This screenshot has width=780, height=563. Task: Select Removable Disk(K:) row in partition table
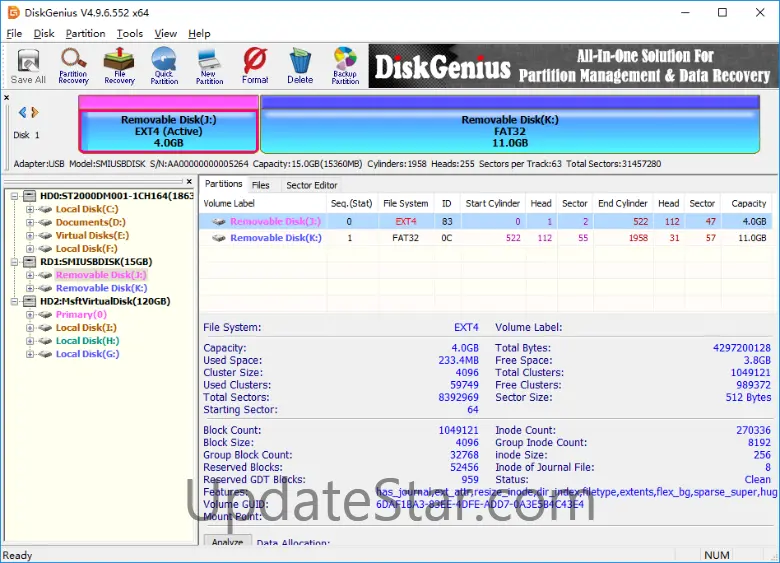click(x=275, y=239)
